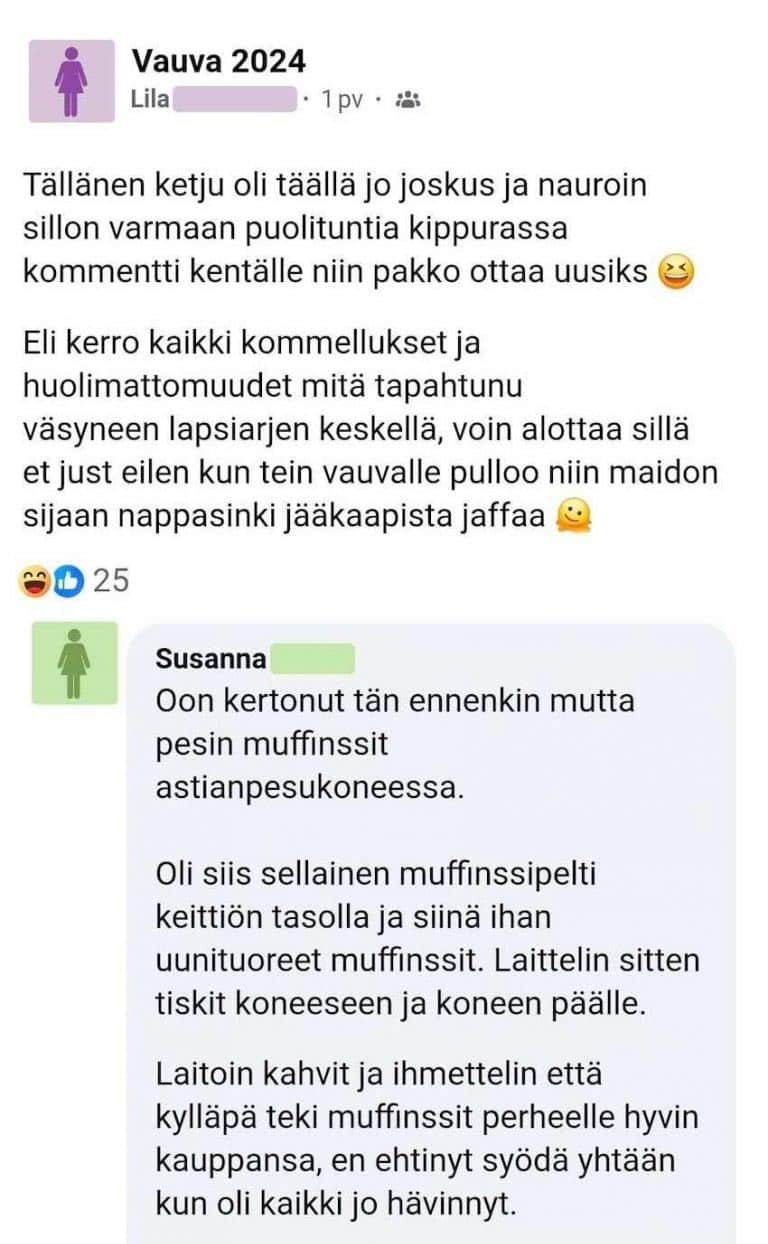This screenshot has width=768, height=1244.
Task: Click the word 'astianpesukoneessa' in Susanna's comment
Action: click(310, 788)
